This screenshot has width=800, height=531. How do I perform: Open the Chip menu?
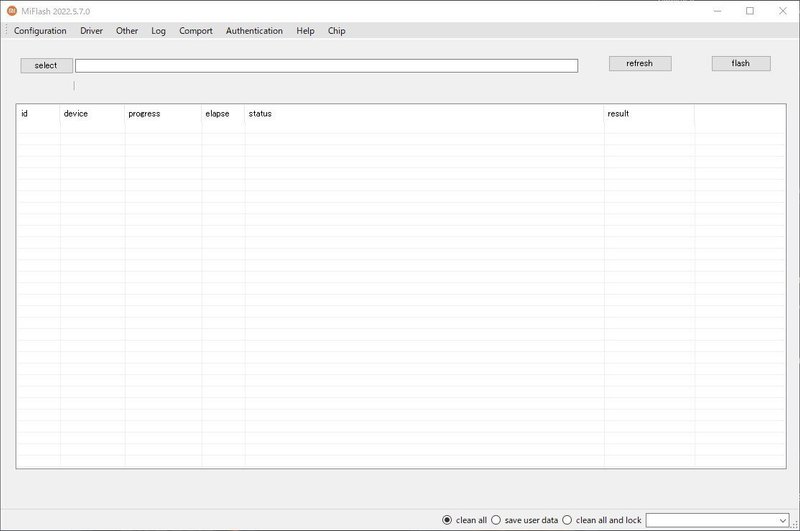336,31
